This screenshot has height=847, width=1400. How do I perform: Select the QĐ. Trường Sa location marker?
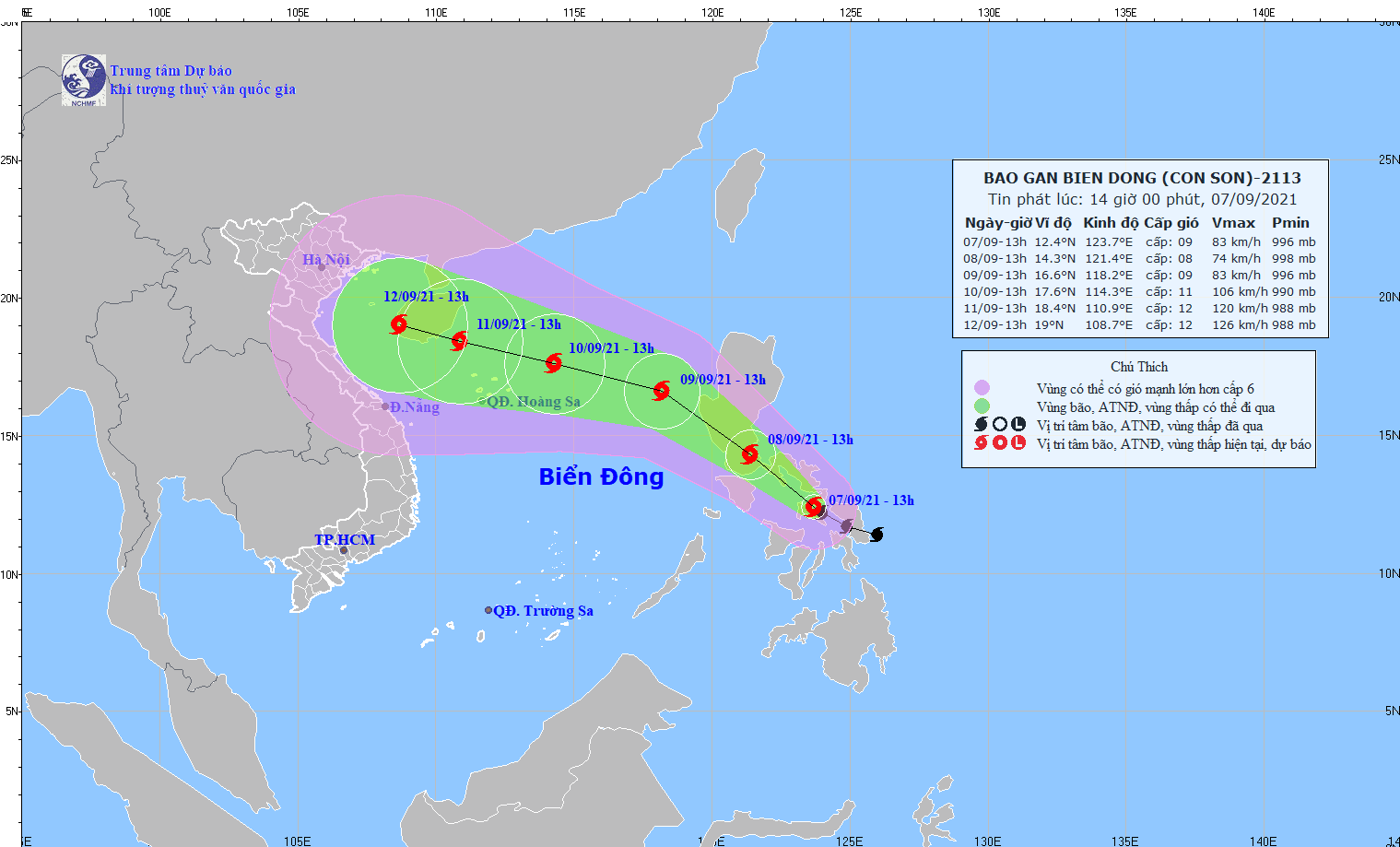click(x=488, y=610)
